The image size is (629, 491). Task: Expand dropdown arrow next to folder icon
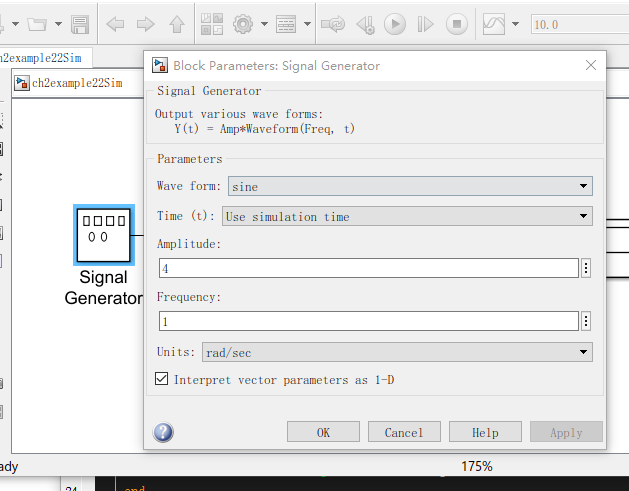point(58,24)
